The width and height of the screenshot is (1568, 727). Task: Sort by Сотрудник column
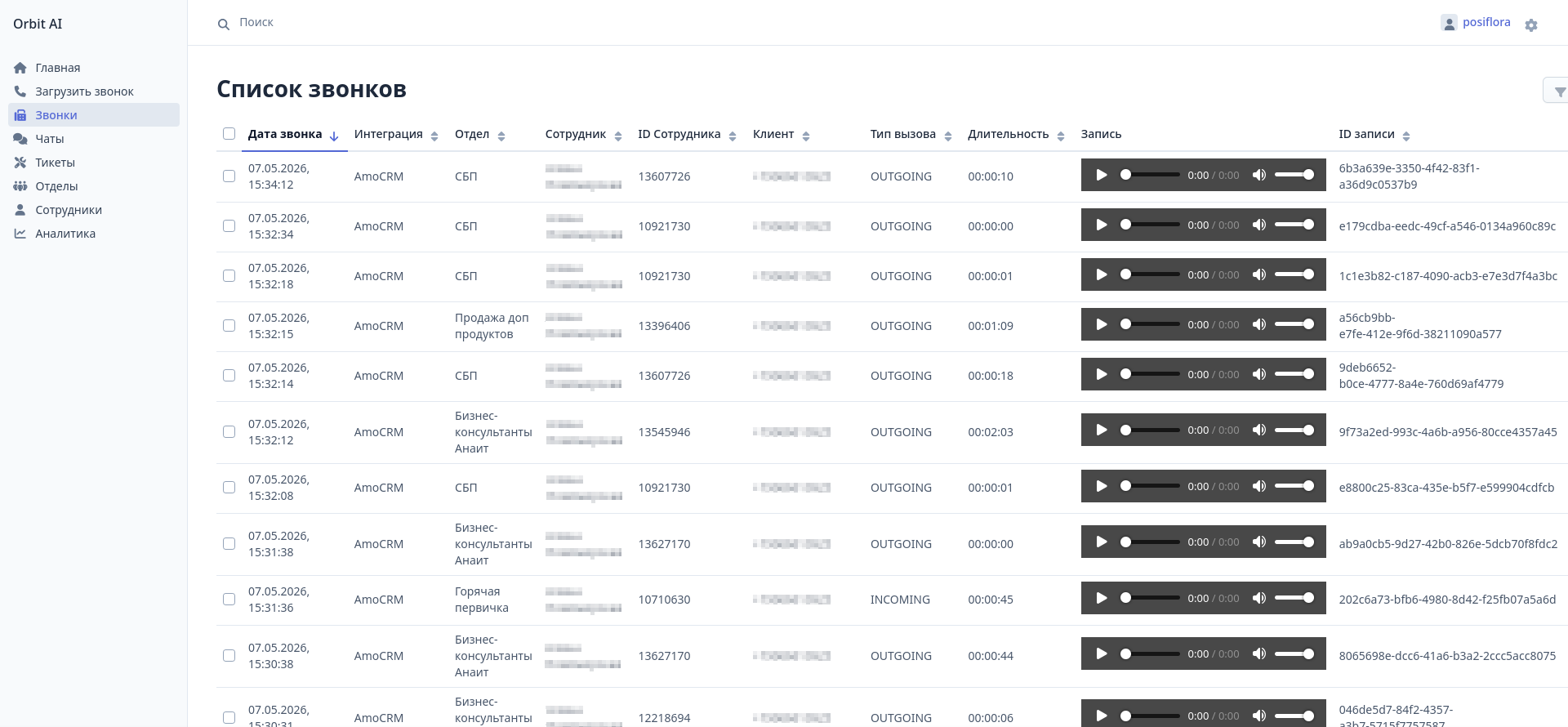[x=584, y=135]
